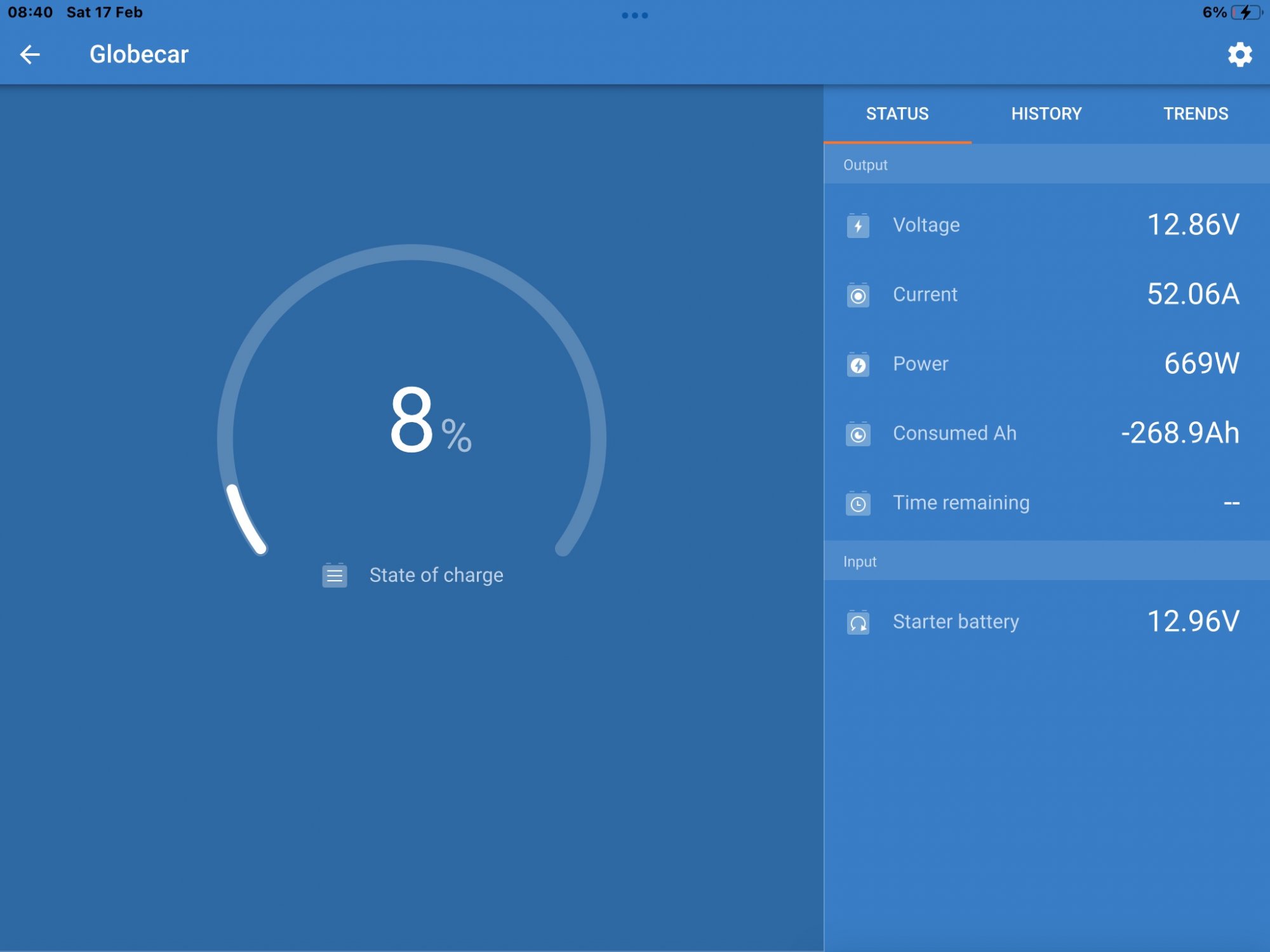1270x952 pixels.
Task: Switch to the HISTORY tab
Action: tap(1046, 114)
